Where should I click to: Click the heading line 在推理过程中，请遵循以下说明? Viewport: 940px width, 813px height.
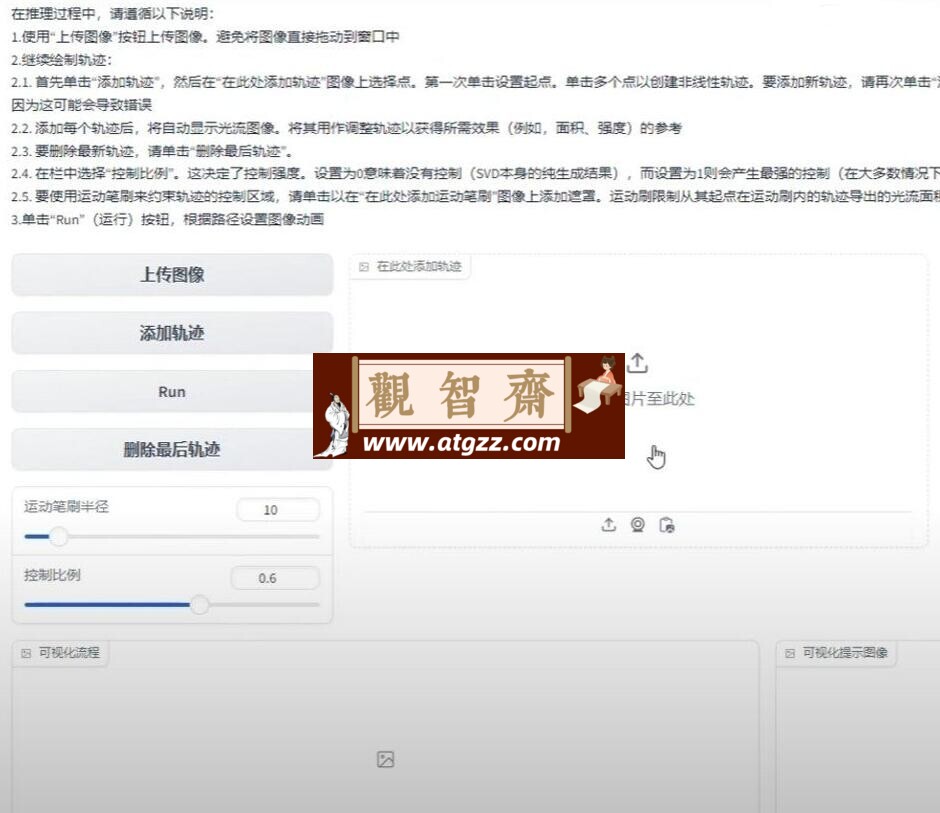[x=112, y=13]
